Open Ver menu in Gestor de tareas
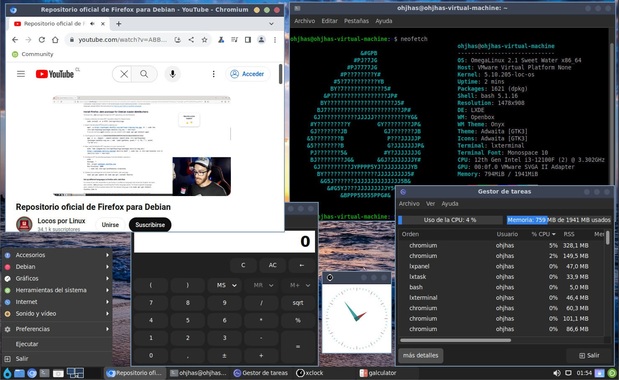Viewport: 619px width, 380px height. (430, 204)
